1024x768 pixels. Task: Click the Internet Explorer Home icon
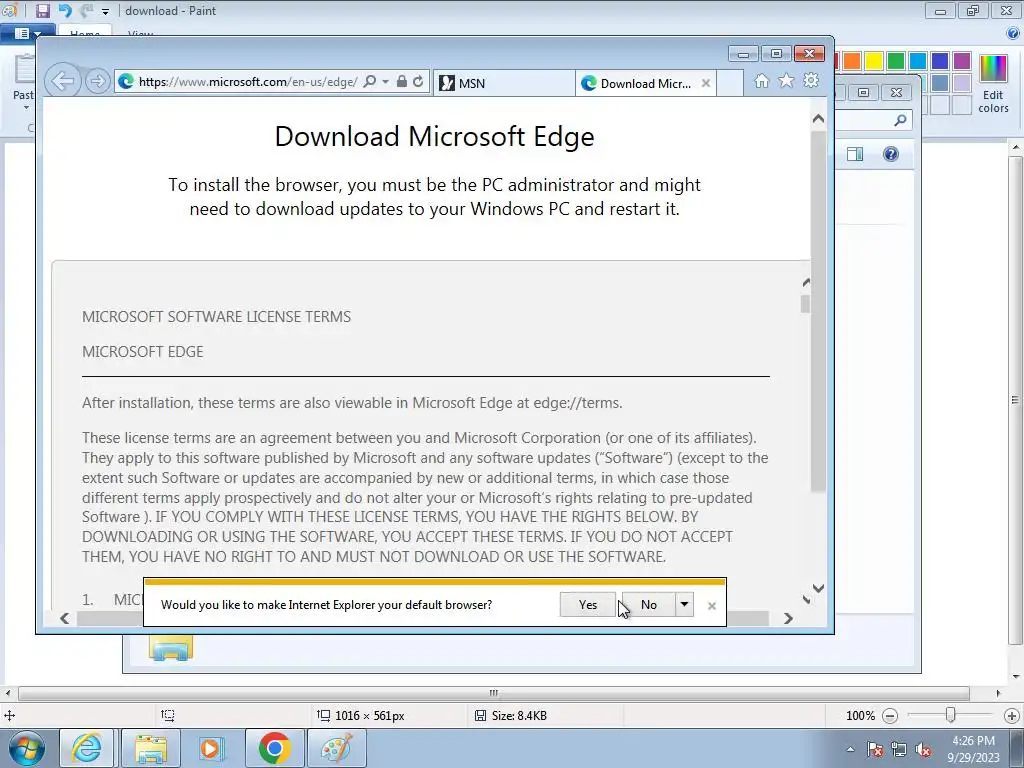click(x=761, y=80)
